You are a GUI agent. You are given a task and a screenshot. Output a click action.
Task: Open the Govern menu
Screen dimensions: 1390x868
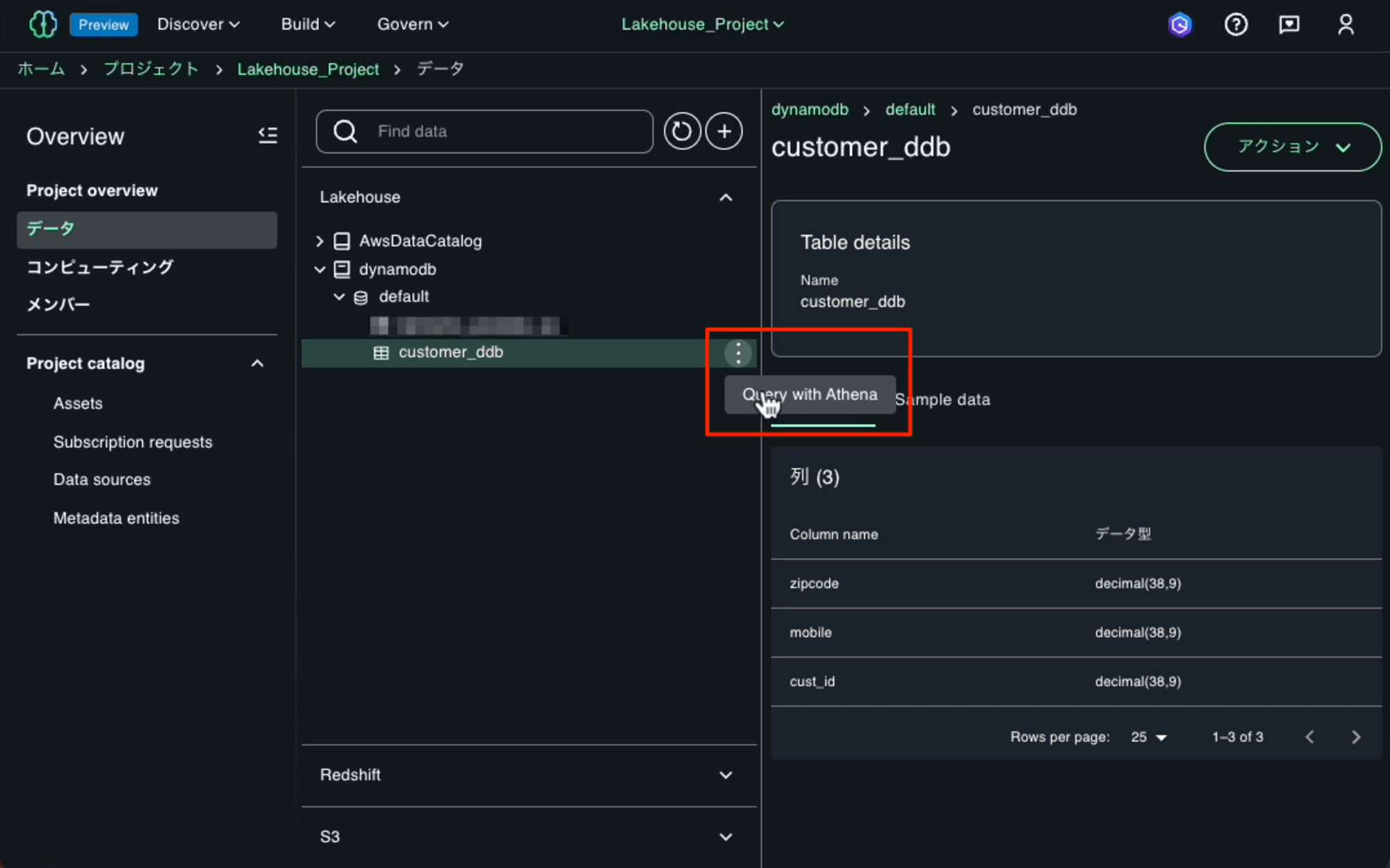coord(413,24)
